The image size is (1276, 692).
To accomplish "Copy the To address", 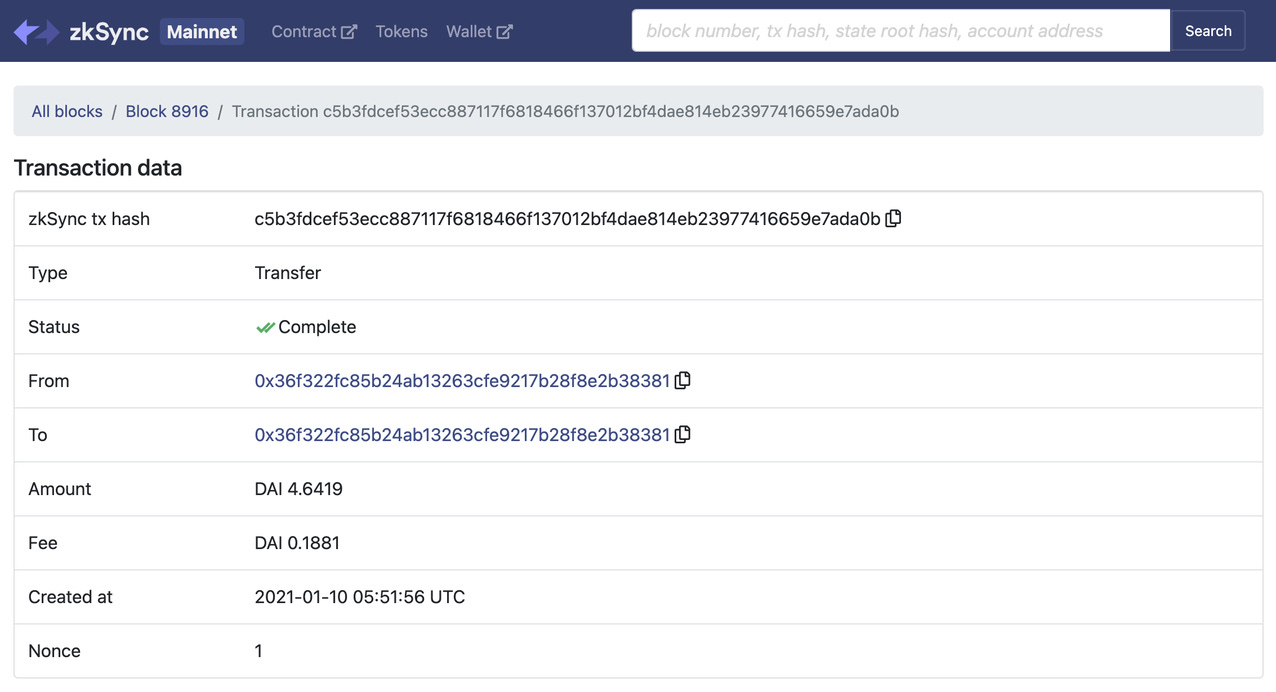I will pyautogui.click(x=683, y=434).
